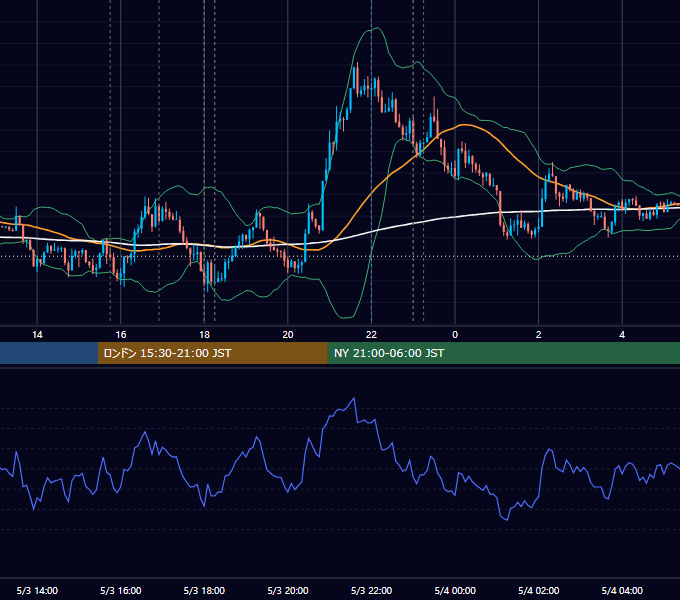Click the highest peak of the oscillator line

(x=354, y=398)
